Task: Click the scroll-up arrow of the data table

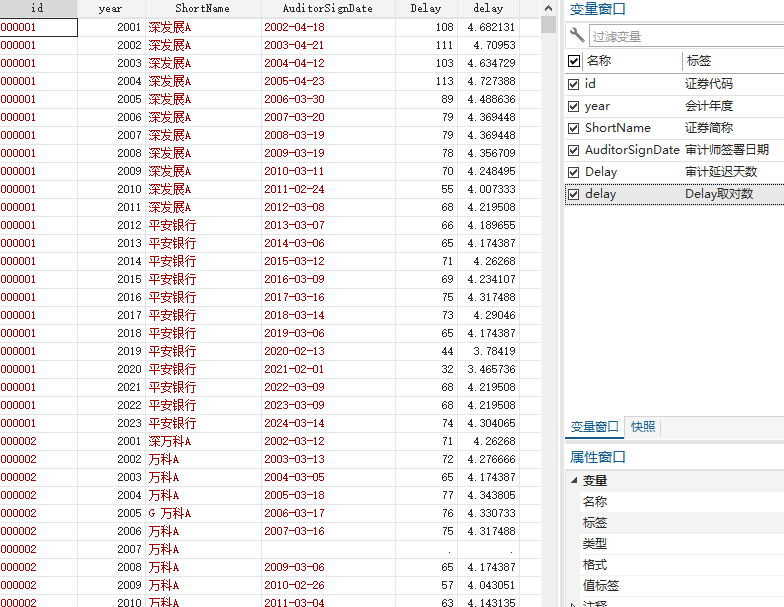Action: 548,8
